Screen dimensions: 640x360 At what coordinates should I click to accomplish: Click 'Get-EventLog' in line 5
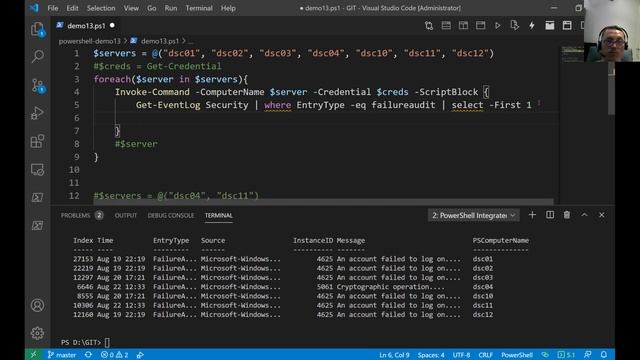coord(168,105)
